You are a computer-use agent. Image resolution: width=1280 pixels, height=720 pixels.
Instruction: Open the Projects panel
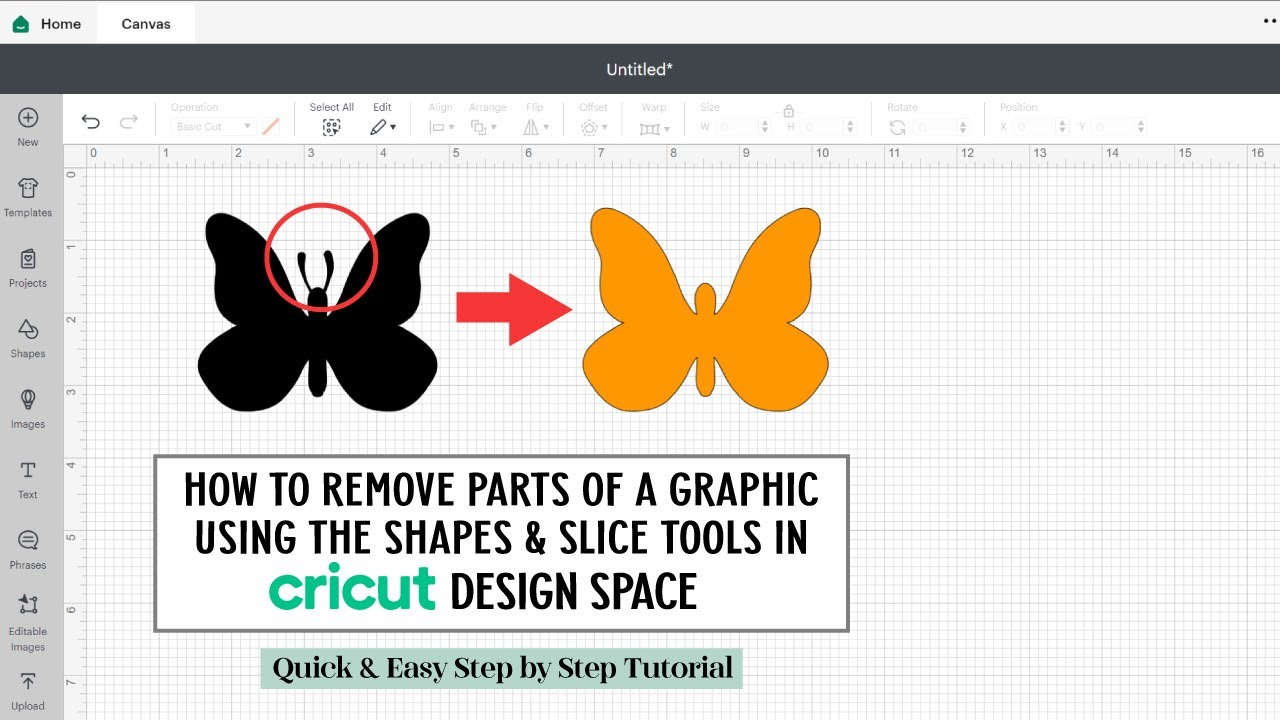pyautogui.click(x=28, y=268)
